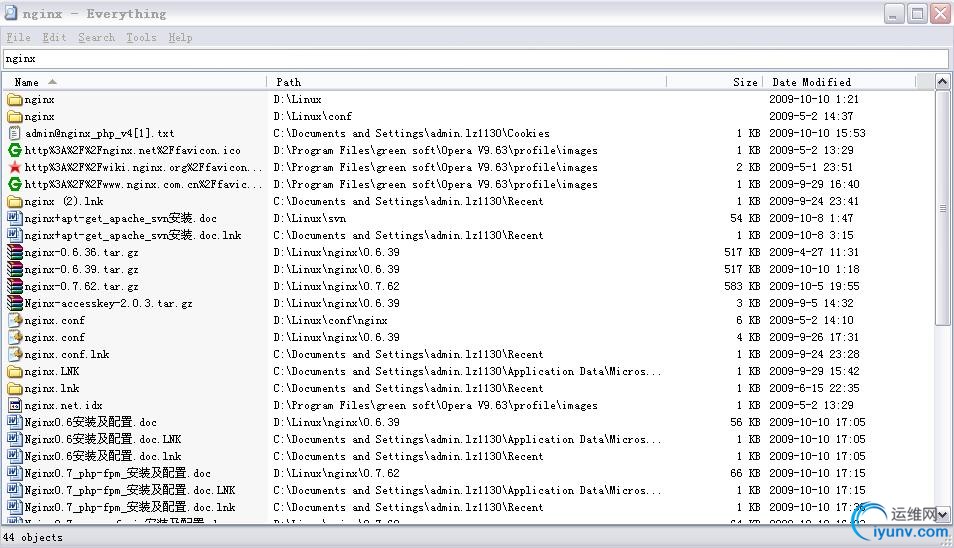This screenshot has width=954, height=548.
Task: Click folder icon of nginx (2).lnk
Action: tap(15, 201)
